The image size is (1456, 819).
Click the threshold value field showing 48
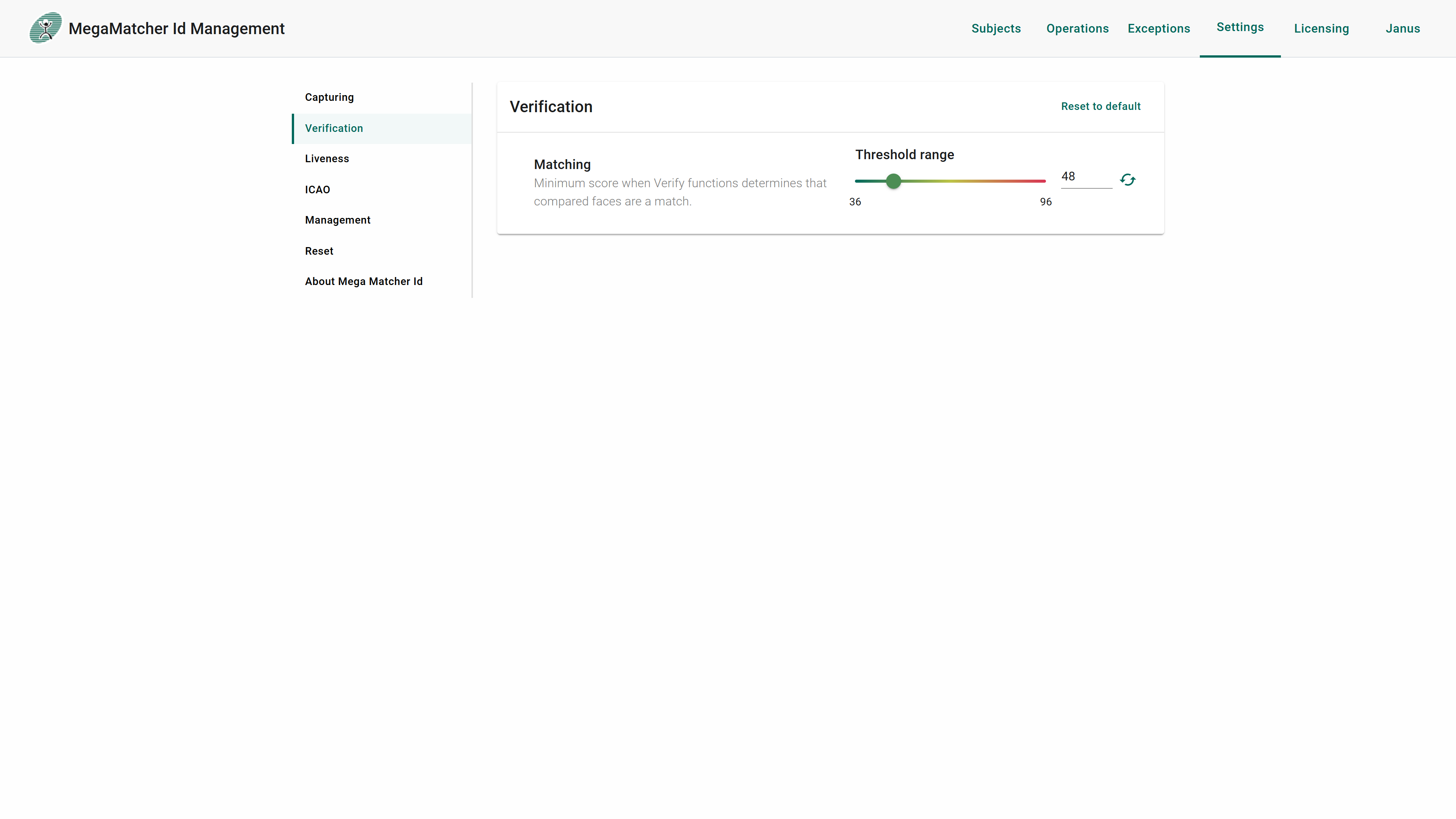pyautogui.click(x=1087, y=177)
